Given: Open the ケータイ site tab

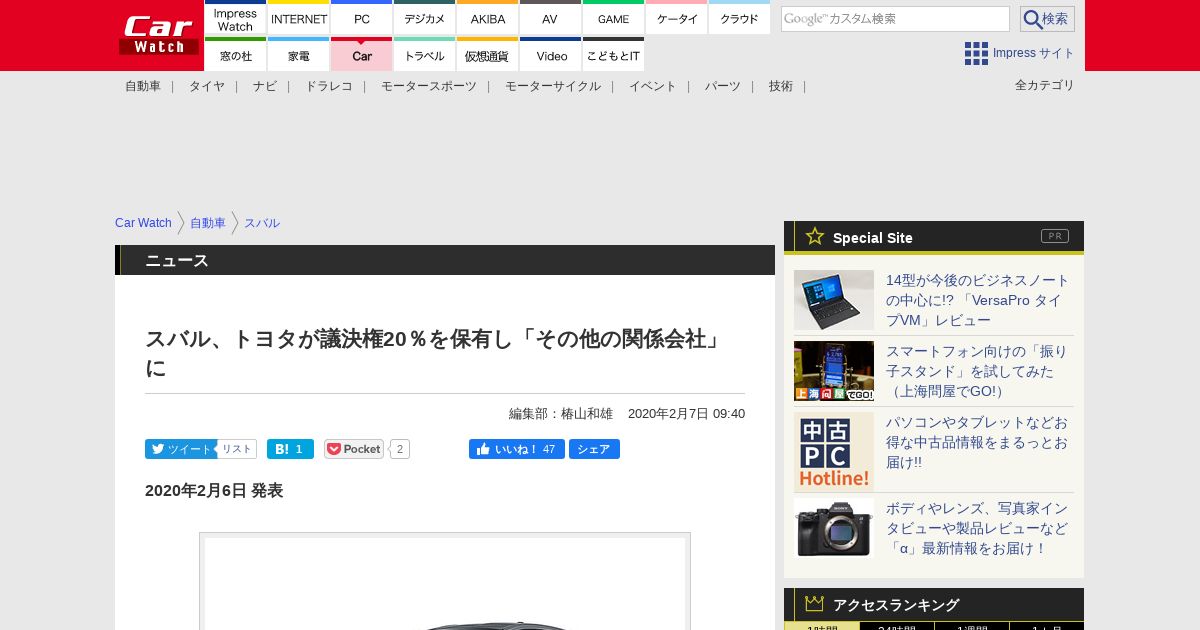Looking at the screenshot, I should pos(677,18).
